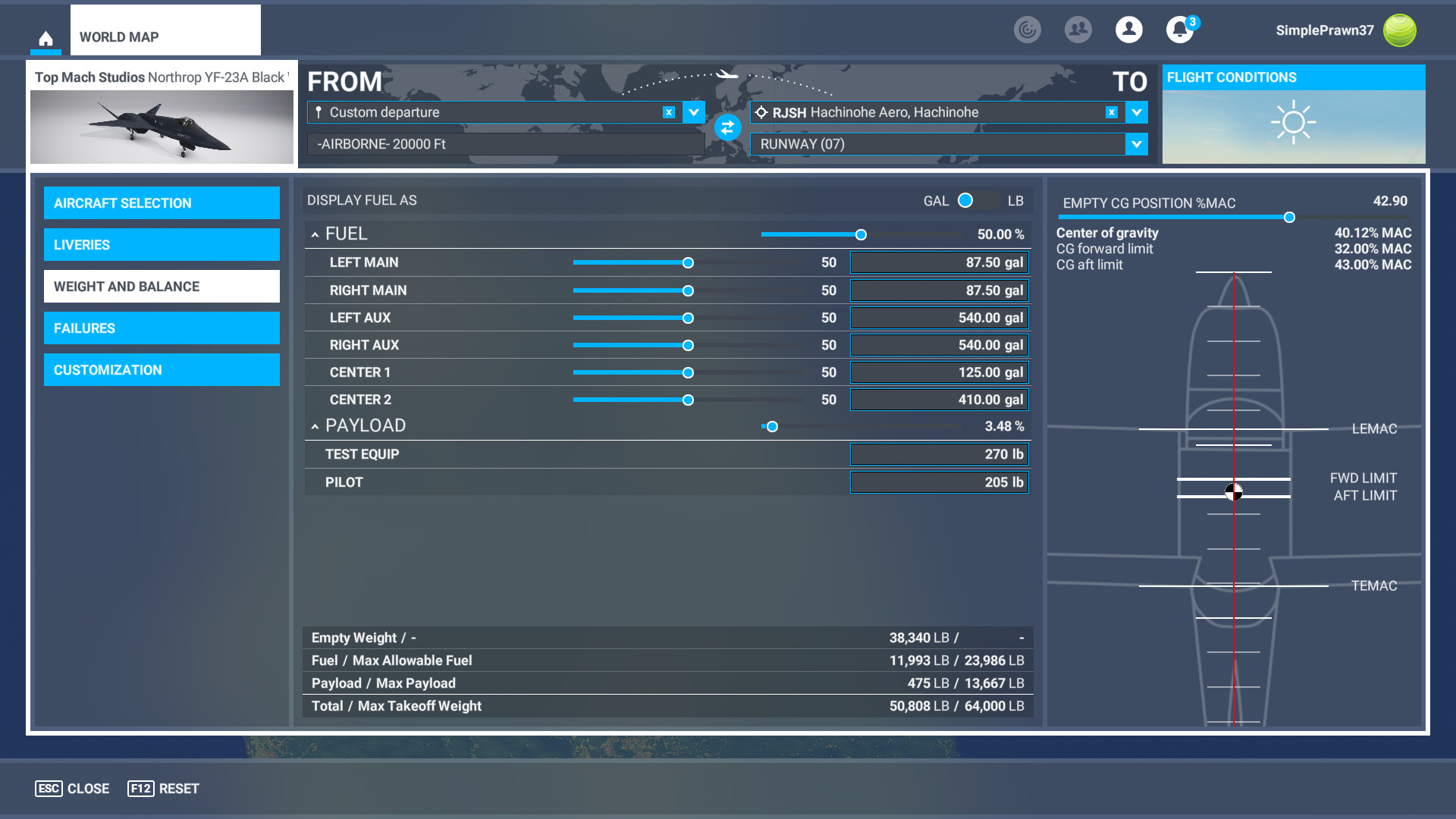Open the friends group icon
This screenshot has height=819, width=1456.
pyautogui.click(x=1078, y=30)
